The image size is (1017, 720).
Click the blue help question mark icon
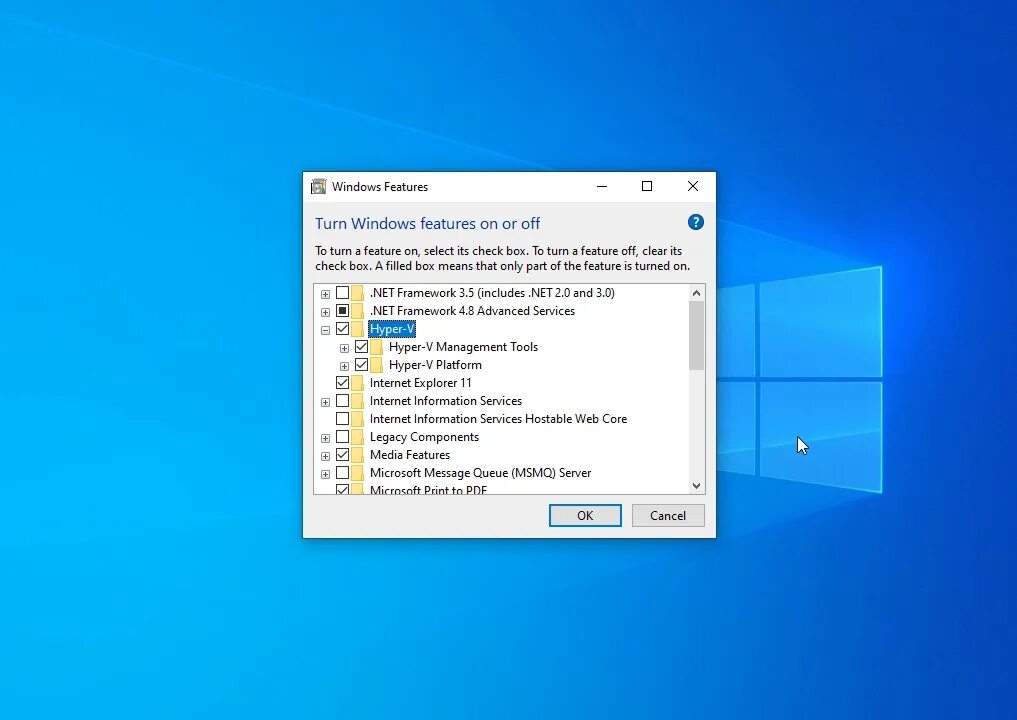tap(695, 222)
